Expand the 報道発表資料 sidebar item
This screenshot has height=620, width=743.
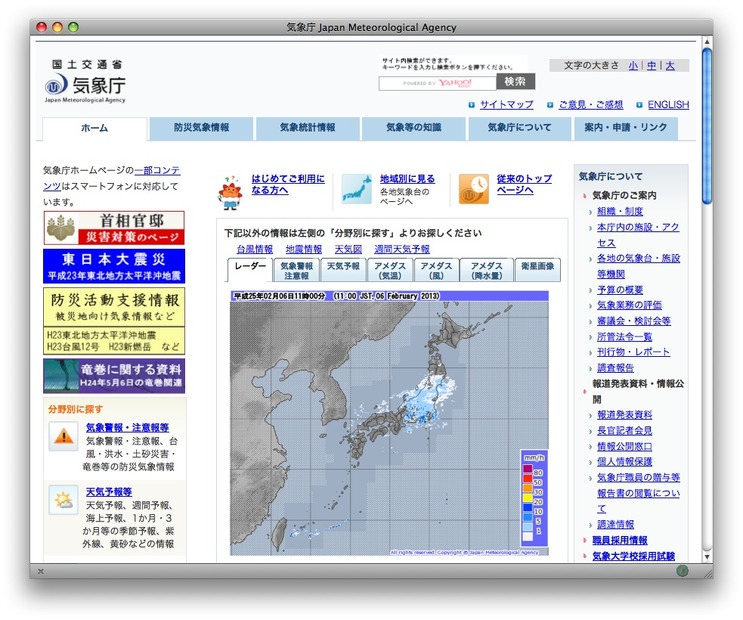click(x=624, y=414)
